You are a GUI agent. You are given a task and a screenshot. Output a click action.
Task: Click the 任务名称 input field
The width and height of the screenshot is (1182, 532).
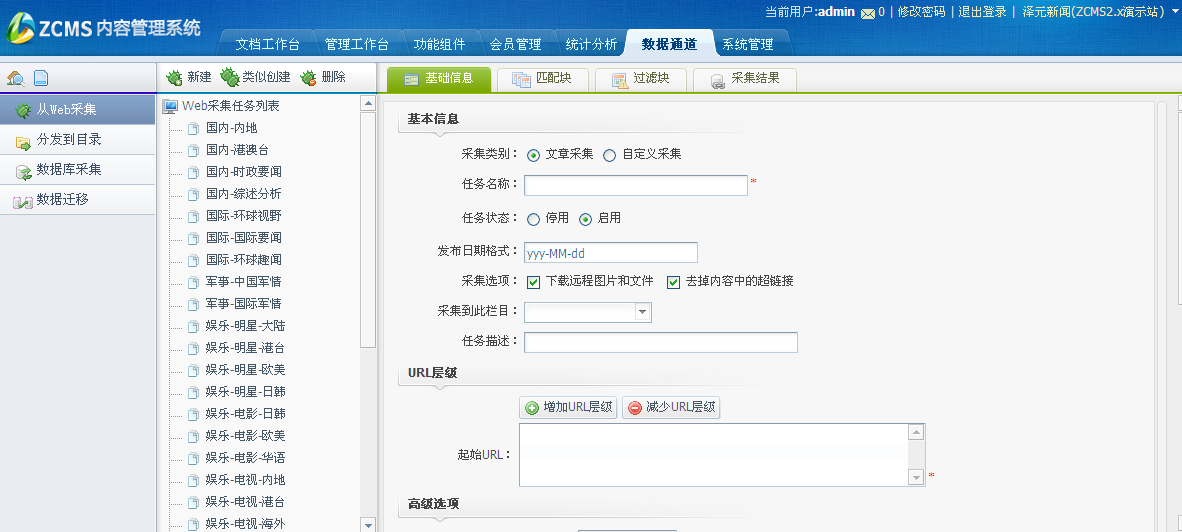(636, 185)
